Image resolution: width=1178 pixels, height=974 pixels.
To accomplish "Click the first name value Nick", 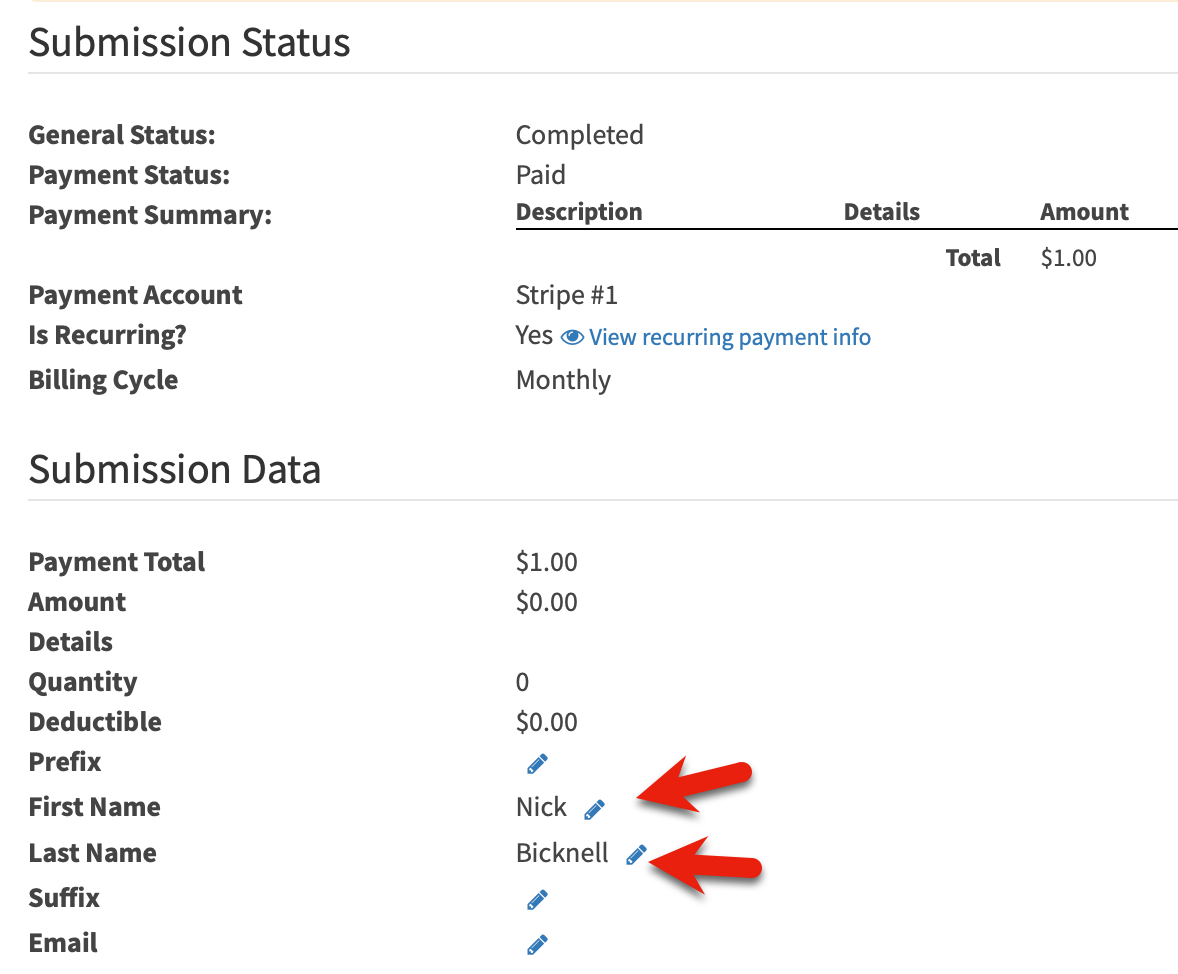I will coord(541,807).
